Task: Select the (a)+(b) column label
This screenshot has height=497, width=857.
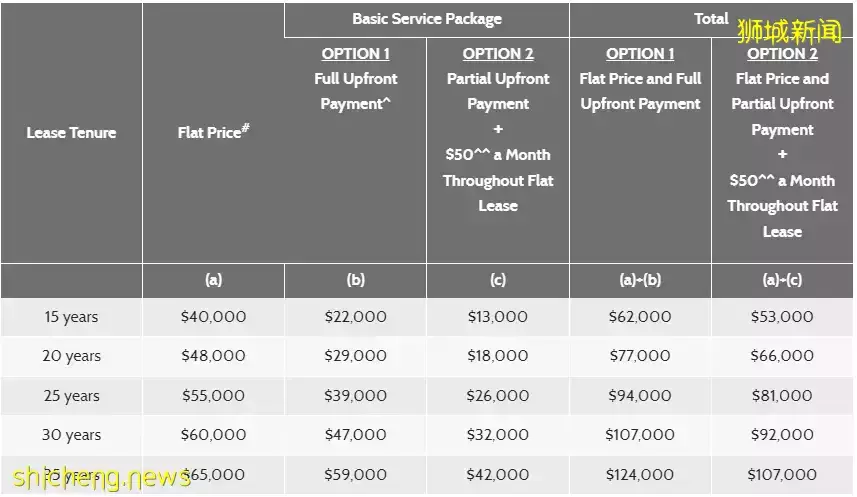Action: 640,280
